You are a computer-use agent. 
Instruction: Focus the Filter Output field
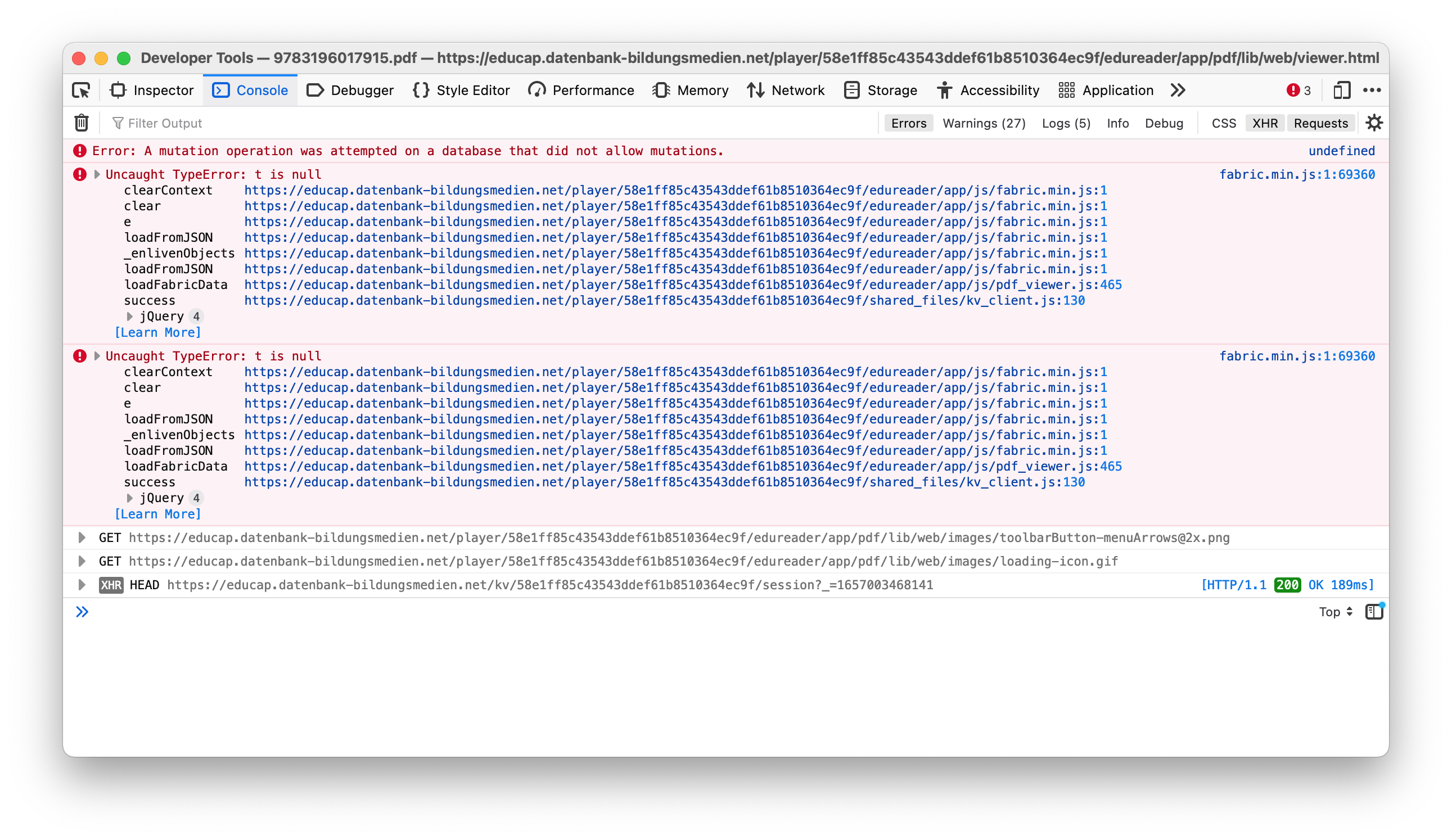coord(490,123)
